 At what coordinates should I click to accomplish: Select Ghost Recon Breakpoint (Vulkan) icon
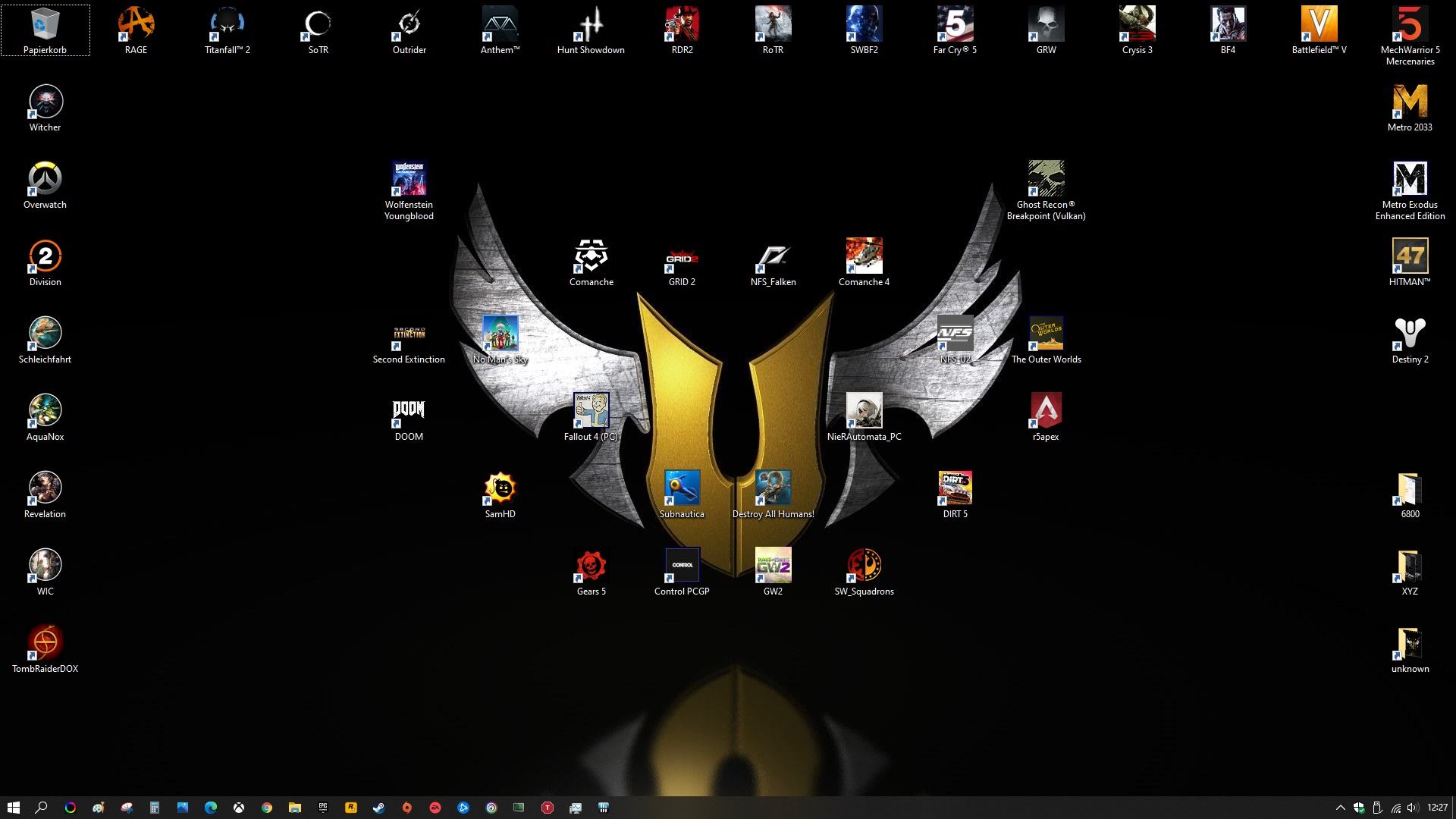pyautogui.click(x=1046, y=179)
